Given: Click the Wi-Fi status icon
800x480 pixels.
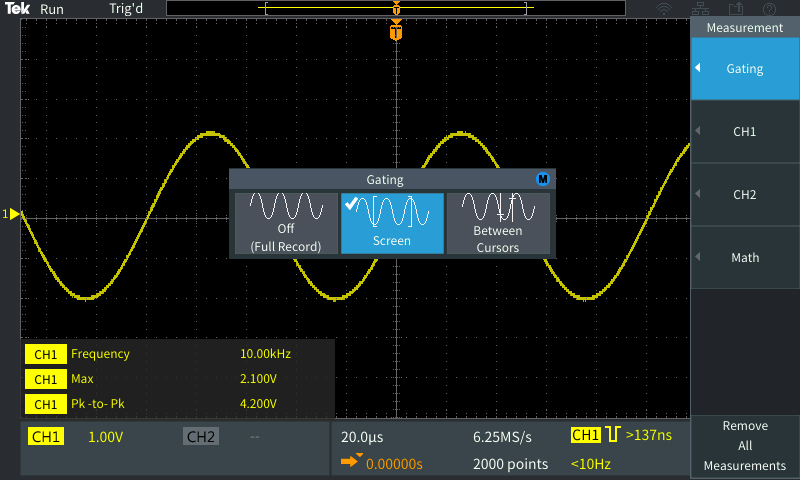Looking at the screenshot, I should pos(663,9).
